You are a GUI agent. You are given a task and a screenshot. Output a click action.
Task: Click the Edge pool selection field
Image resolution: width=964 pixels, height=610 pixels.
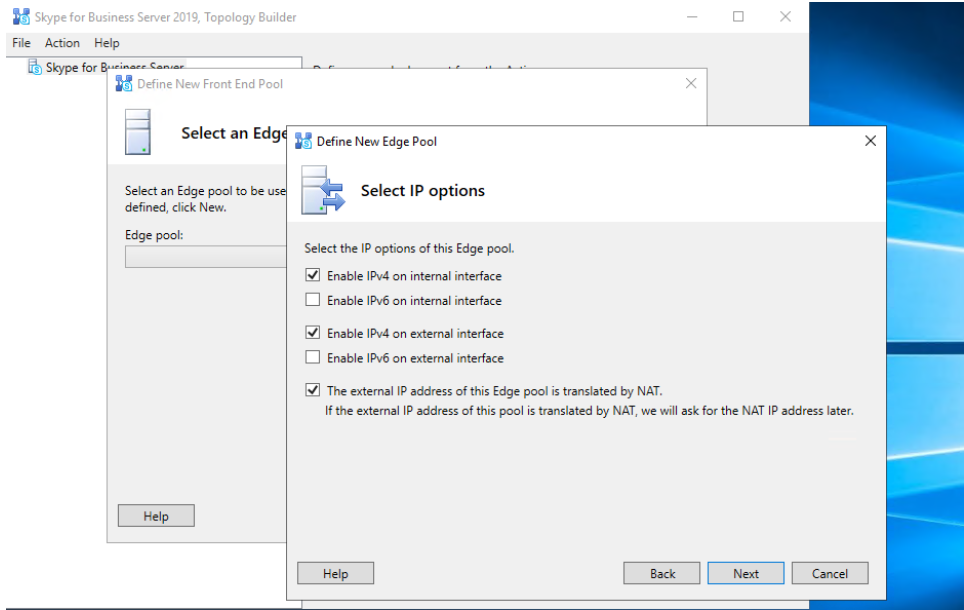(205, 257)
